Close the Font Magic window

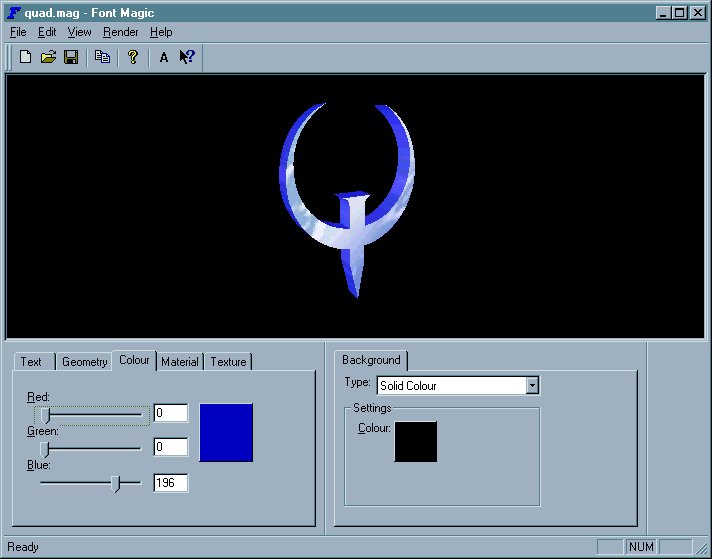(697, 13)
